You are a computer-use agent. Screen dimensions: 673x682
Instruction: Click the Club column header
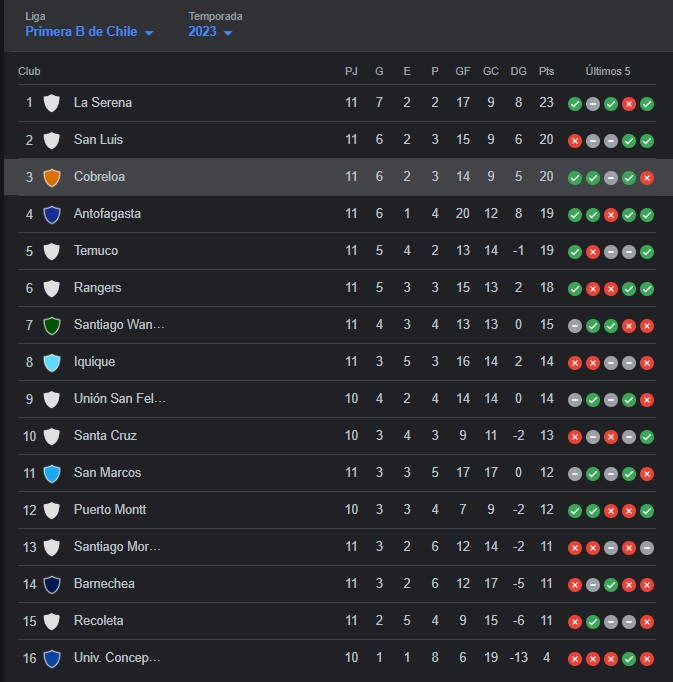(29, 71)
